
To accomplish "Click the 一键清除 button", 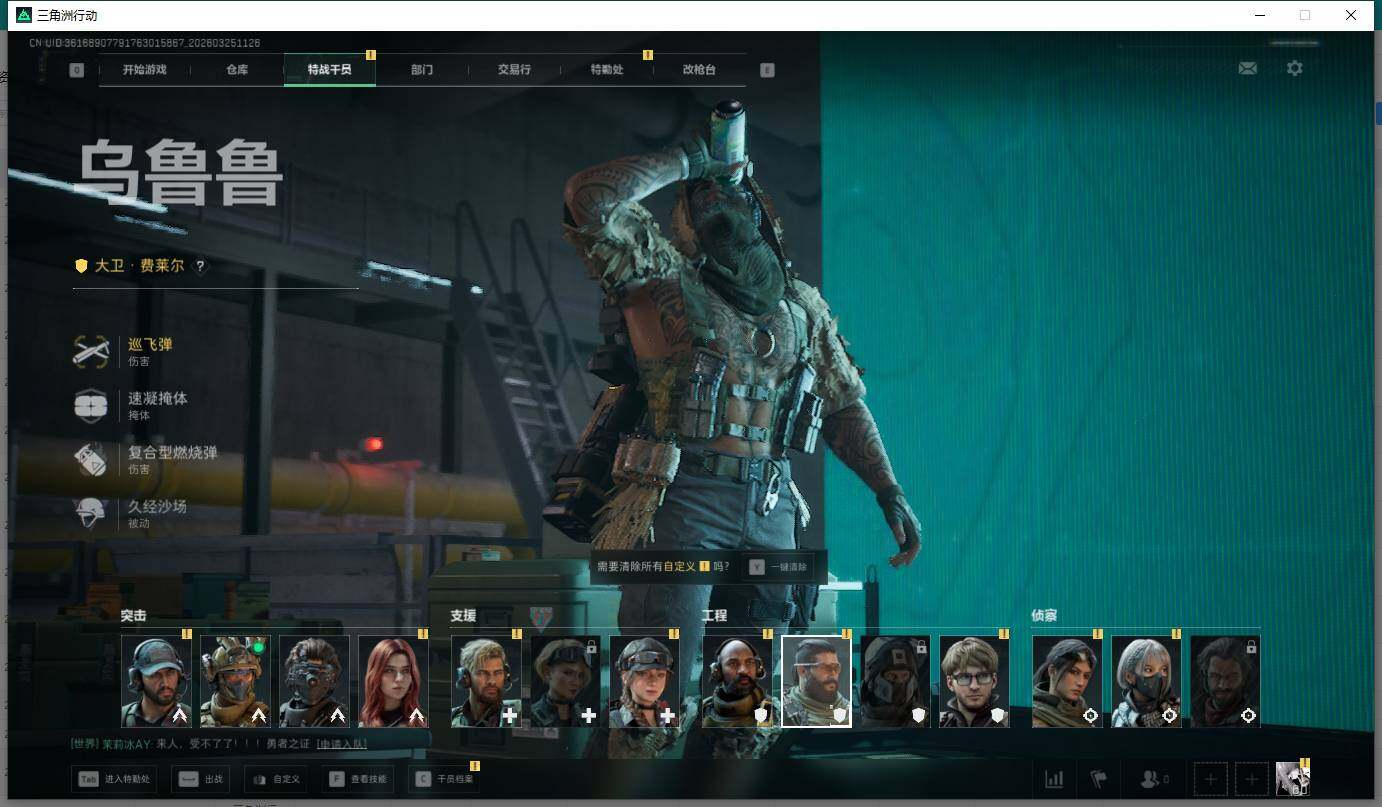I will coord(778,567).
